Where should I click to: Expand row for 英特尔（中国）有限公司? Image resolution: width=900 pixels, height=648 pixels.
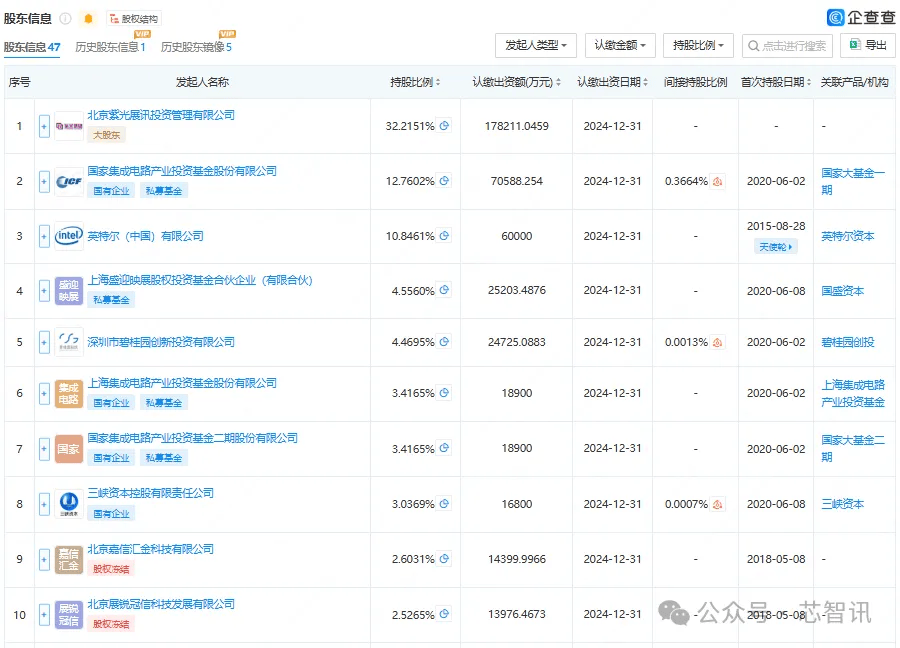point(44,236)
